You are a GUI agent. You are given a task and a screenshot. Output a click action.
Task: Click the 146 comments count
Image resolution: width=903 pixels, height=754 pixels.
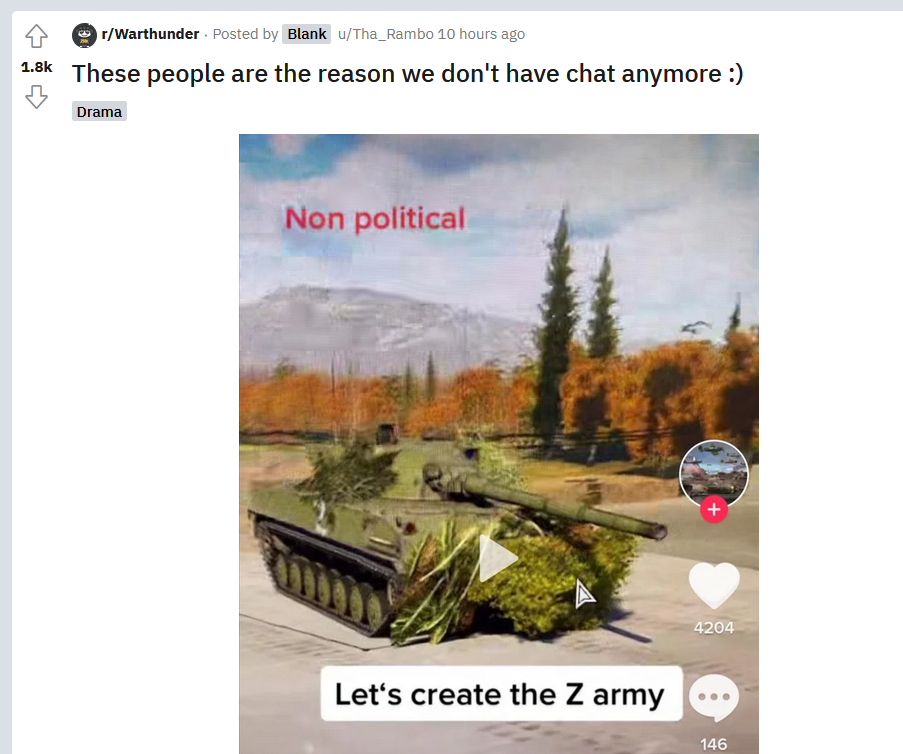(x=714, y=744)
